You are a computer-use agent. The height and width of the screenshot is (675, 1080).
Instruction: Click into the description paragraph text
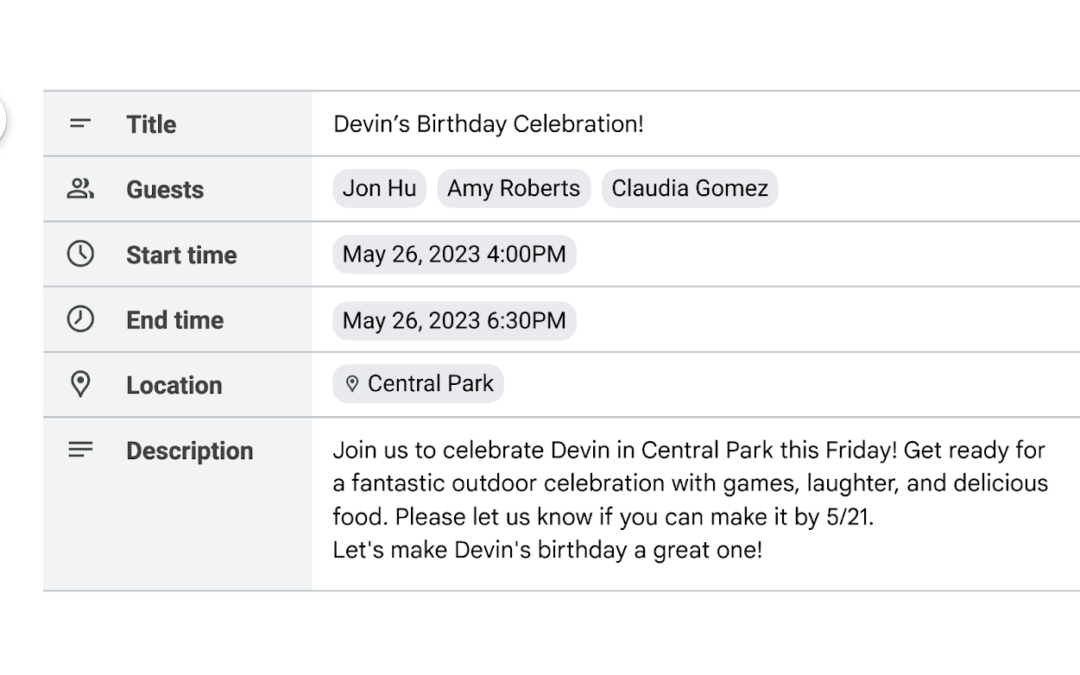tap(690, 500)
